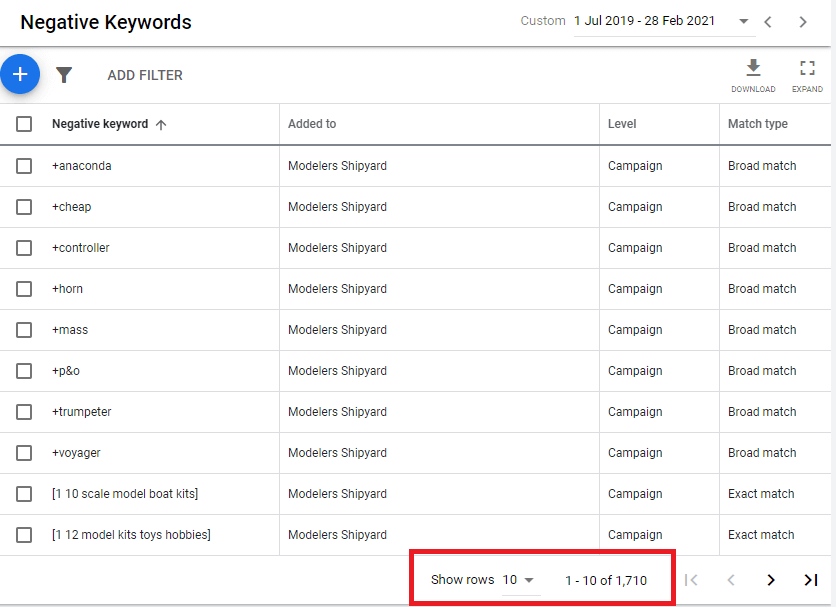Click the +p&o keyword text

tap(66, 371)
